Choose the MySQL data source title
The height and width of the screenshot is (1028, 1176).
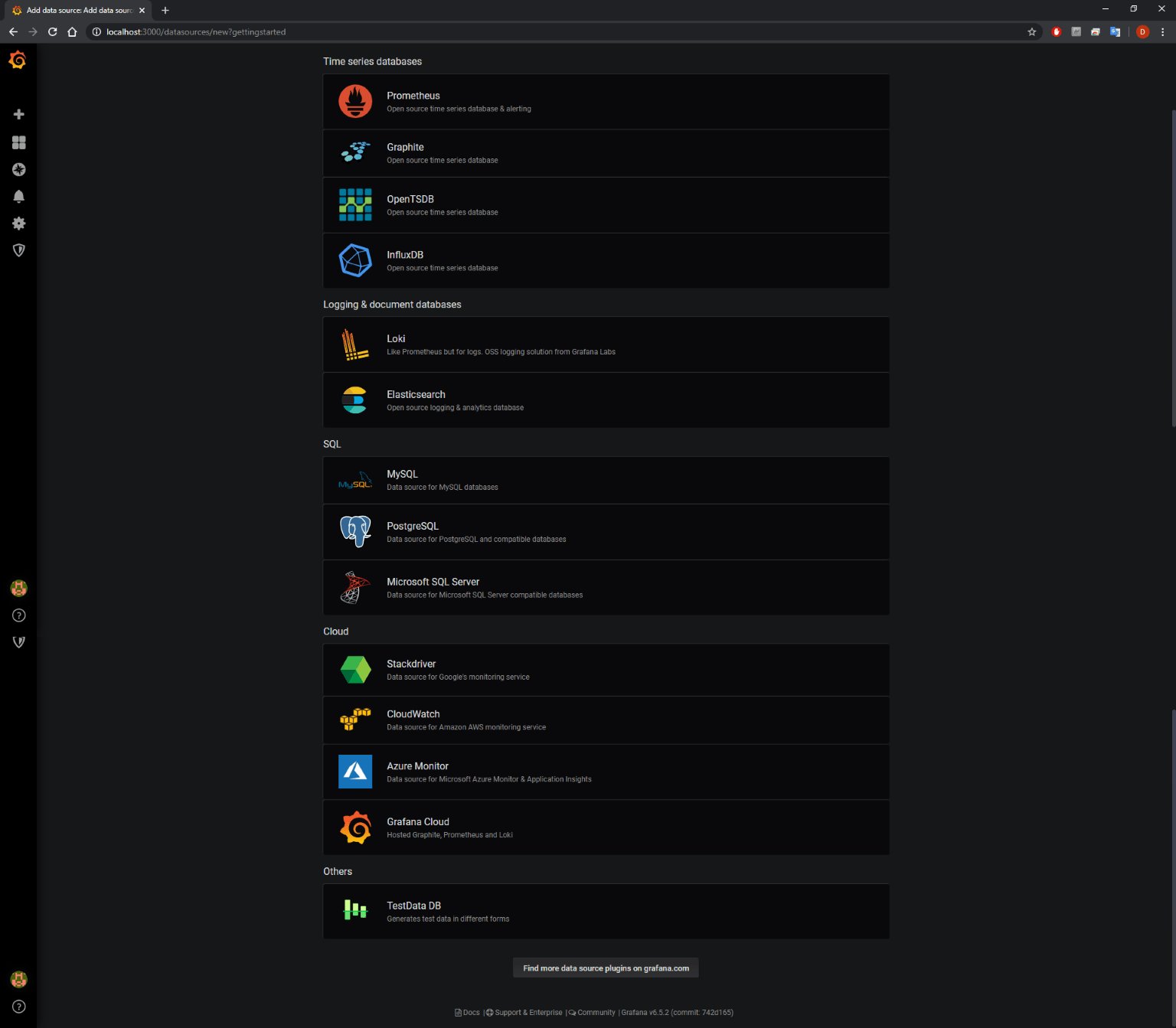click(x=402, y=474)
